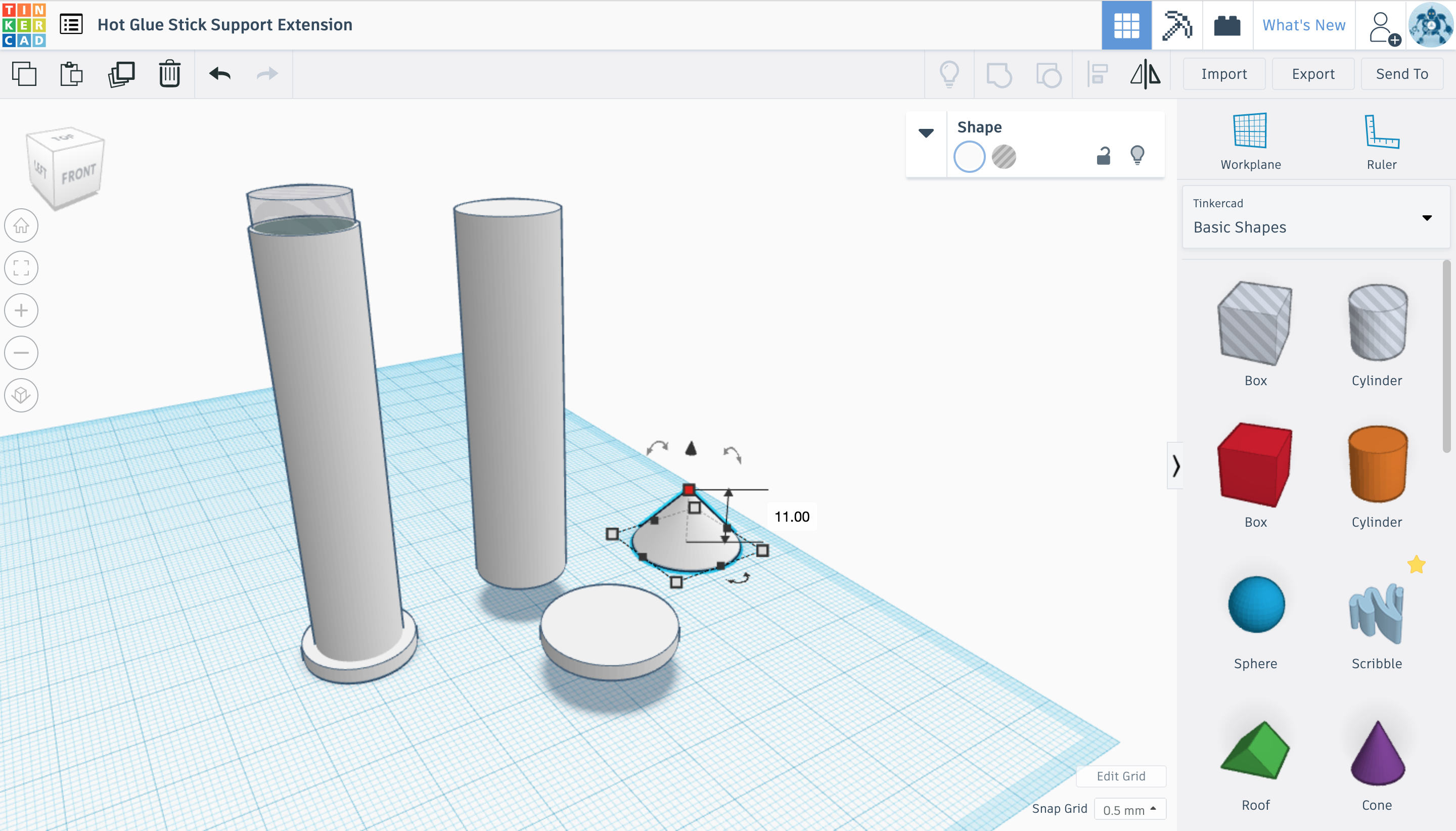Switch to 3D design grid view
The width and height of the screenshot is (1456, 831).
(x=1126, y=25)
